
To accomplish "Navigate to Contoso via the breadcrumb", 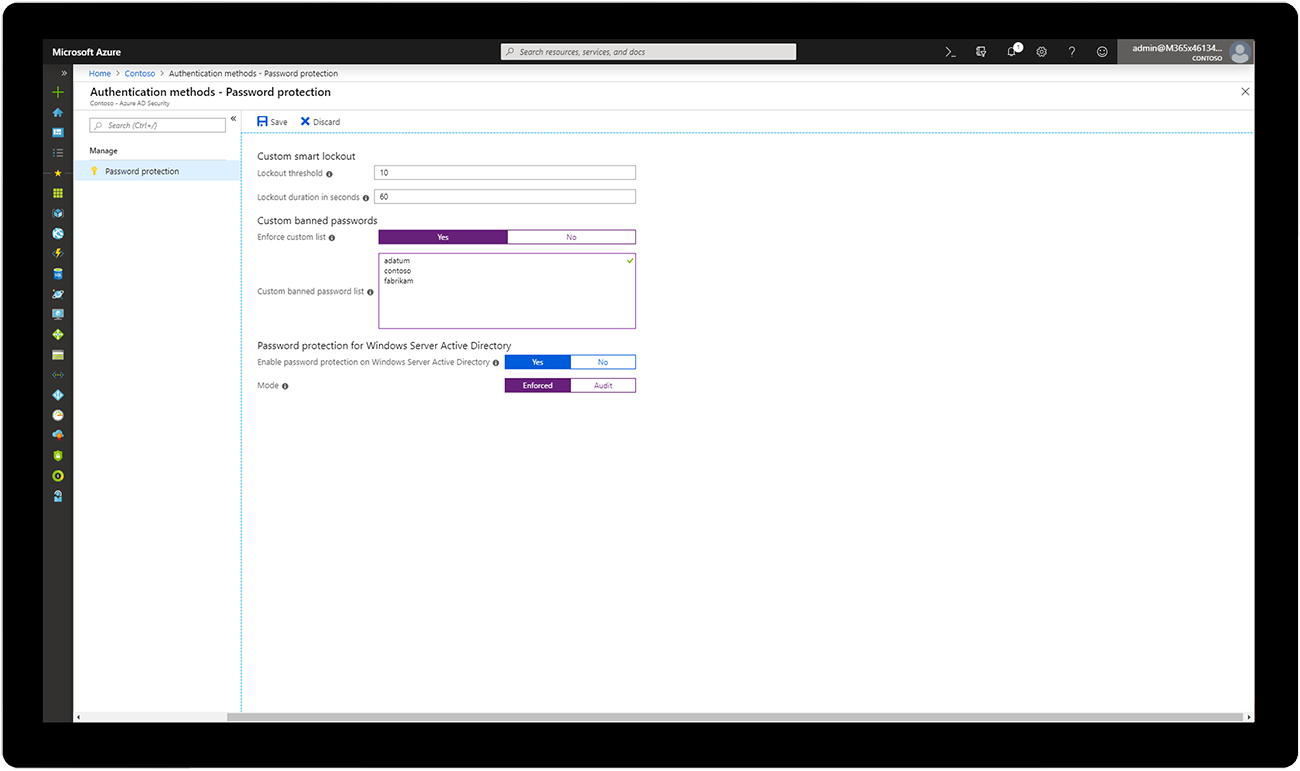I will [x=139, y=72].
